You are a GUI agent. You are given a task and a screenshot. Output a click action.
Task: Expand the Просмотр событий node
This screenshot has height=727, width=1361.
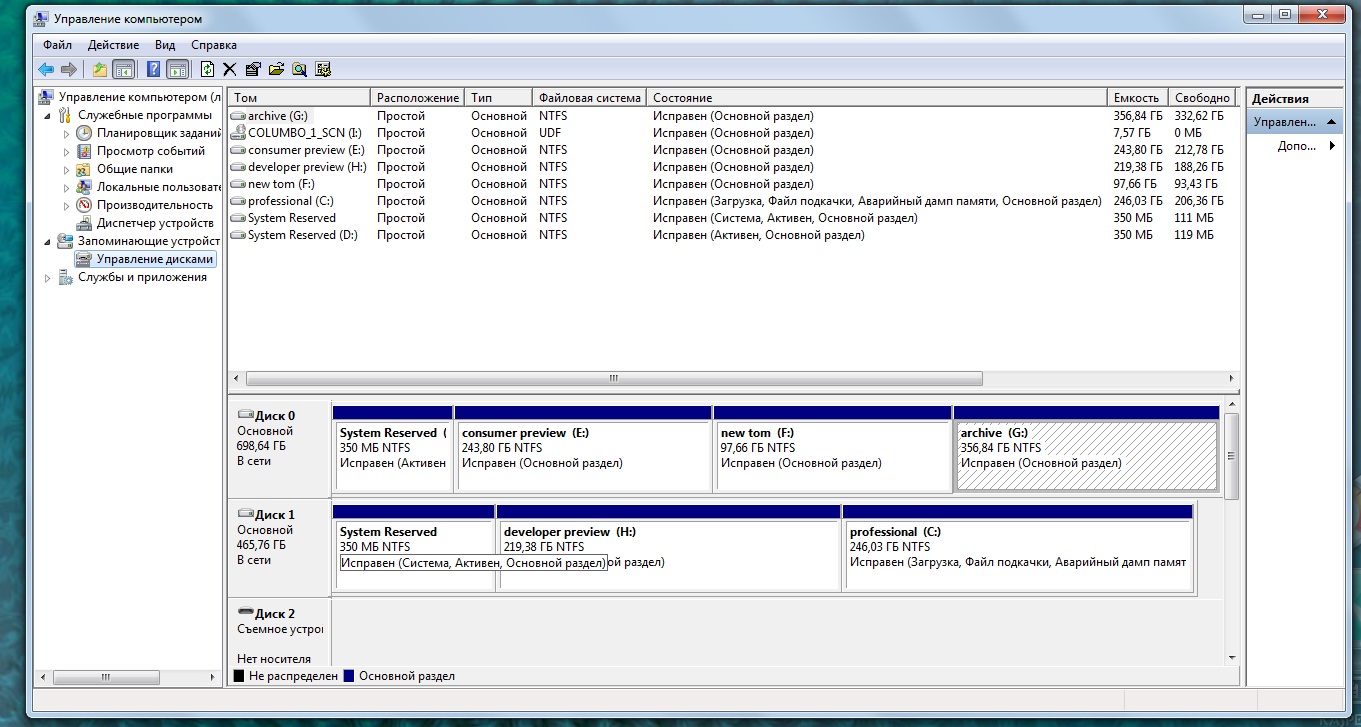[x=67, y=151]
